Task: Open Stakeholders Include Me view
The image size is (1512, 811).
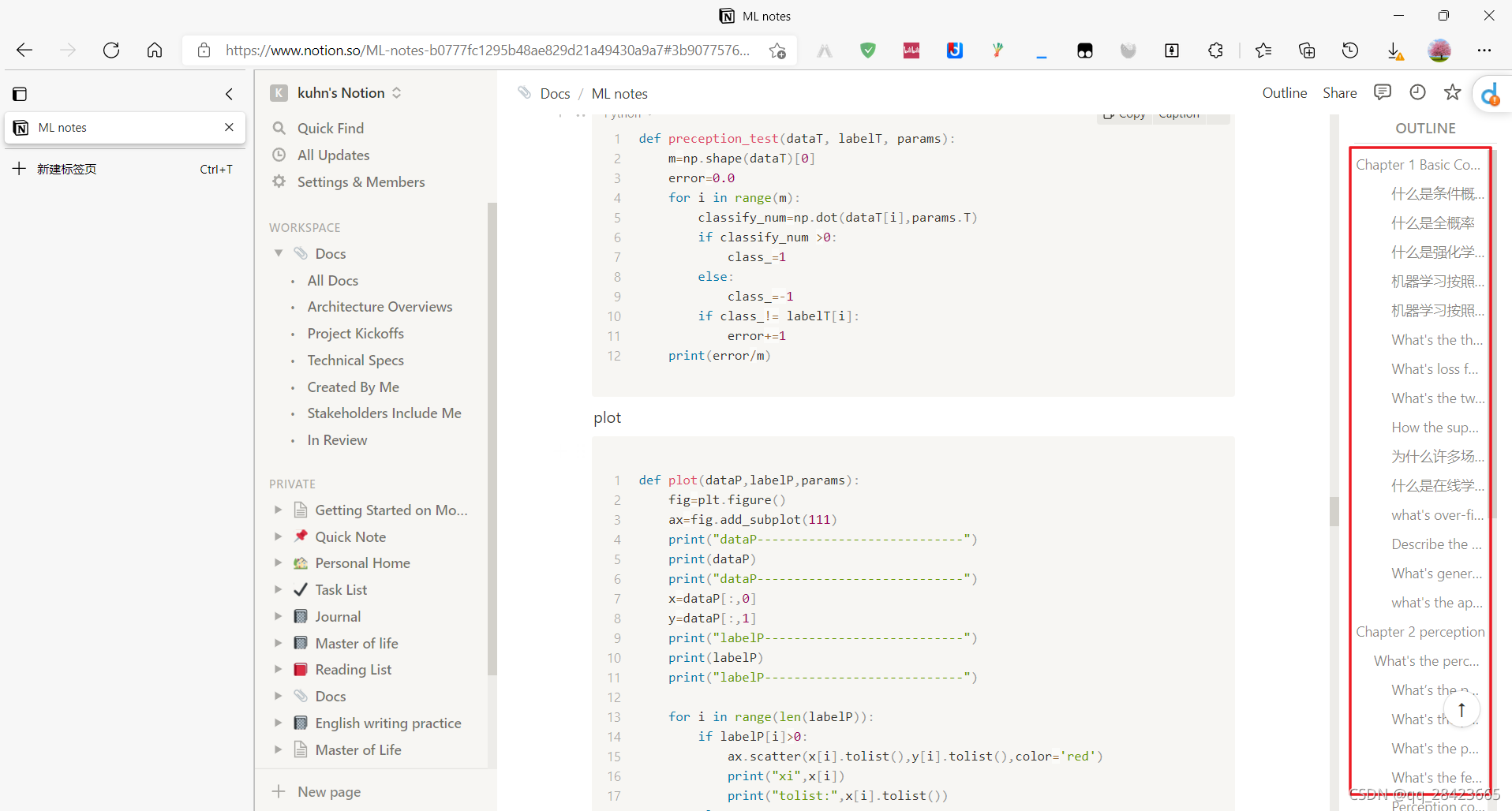Action: [x=384, y=413]
